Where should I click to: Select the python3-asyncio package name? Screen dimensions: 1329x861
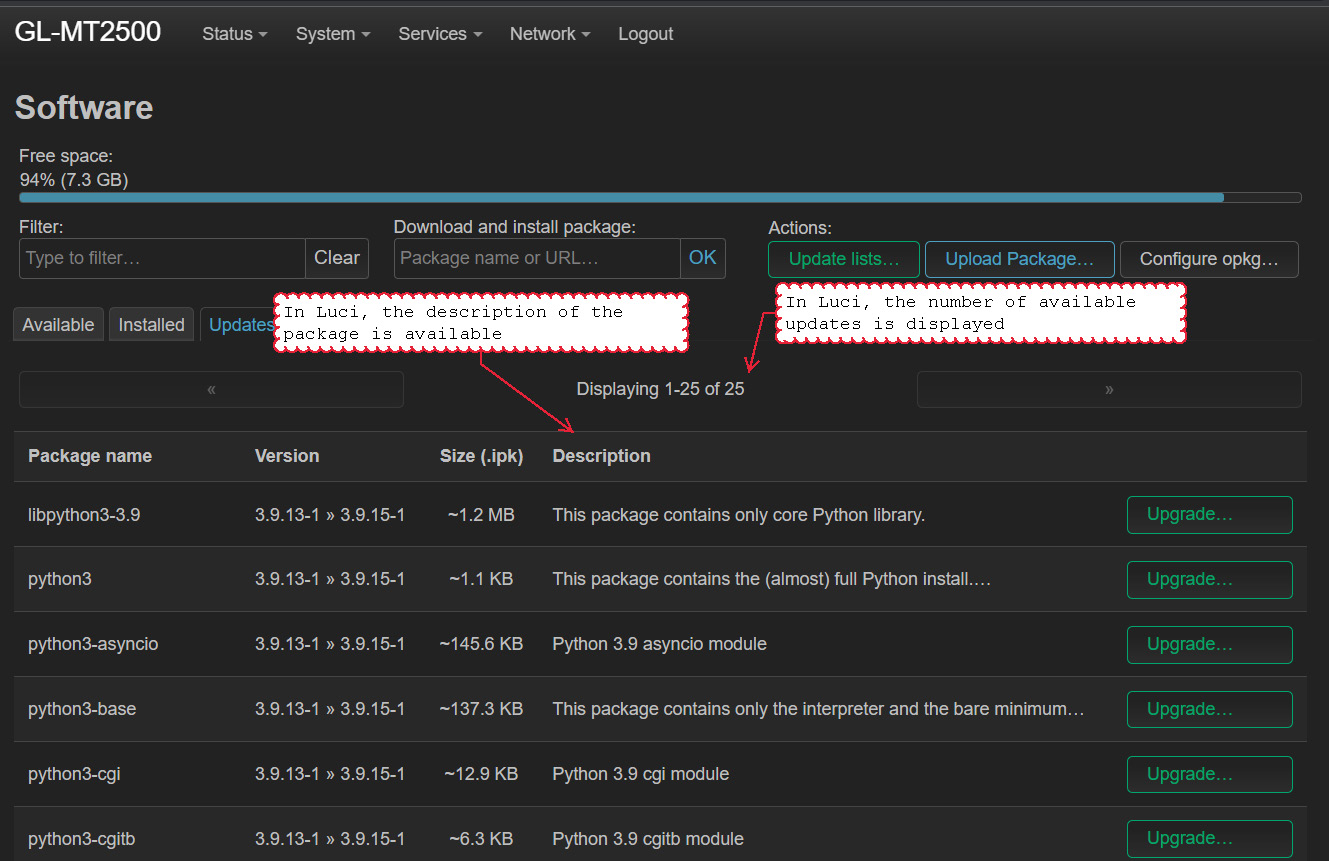click(93, 644)
